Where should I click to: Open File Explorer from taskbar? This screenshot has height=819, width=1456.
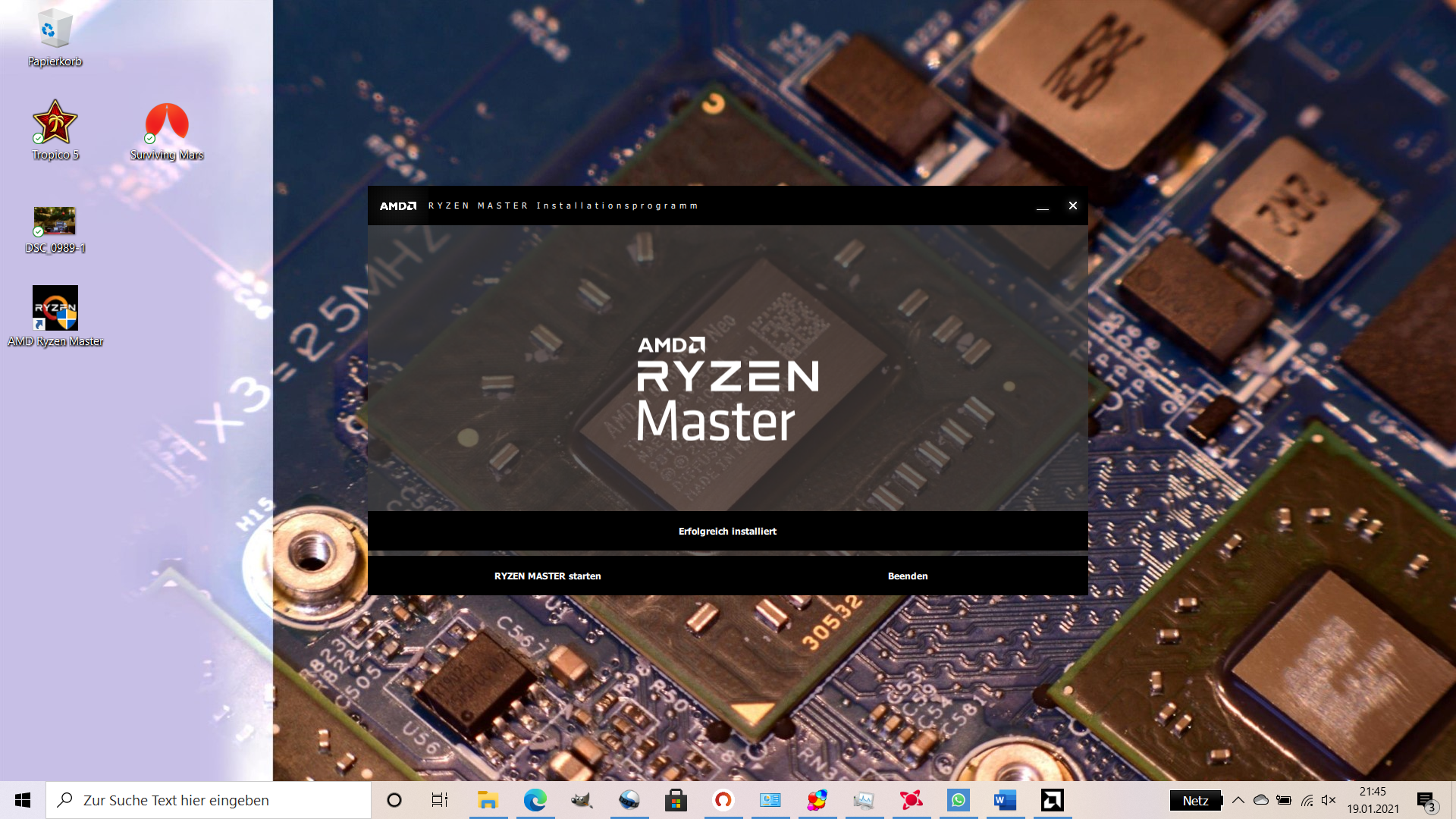pos(488,800)
